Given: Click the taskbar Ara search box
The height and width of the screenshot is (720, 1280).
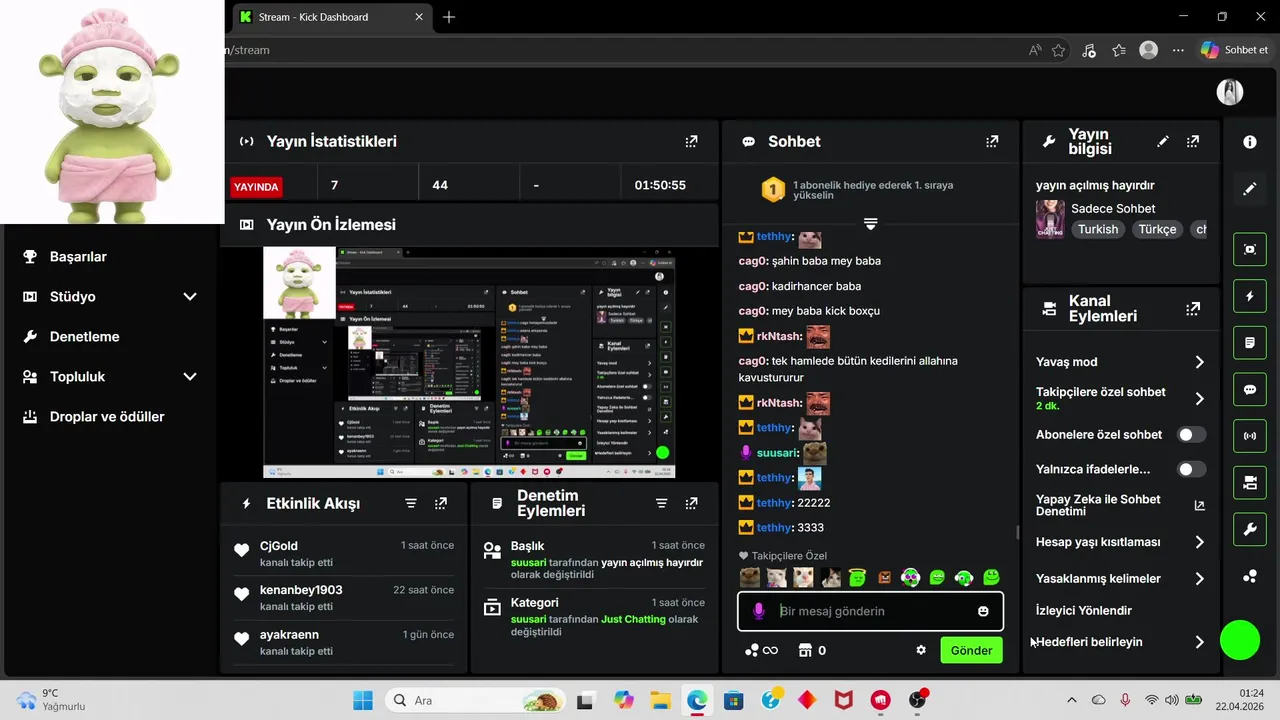Looking at the screenshot, I should 474,700.
